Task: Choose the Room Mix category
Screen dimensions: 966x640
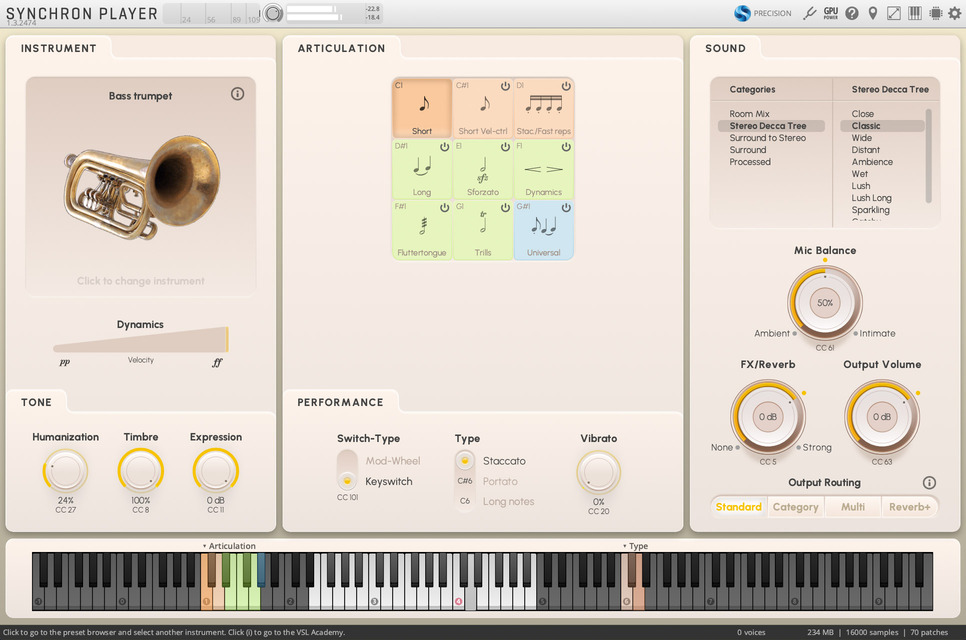Action: pyautogui.click(x=749, y=113)
